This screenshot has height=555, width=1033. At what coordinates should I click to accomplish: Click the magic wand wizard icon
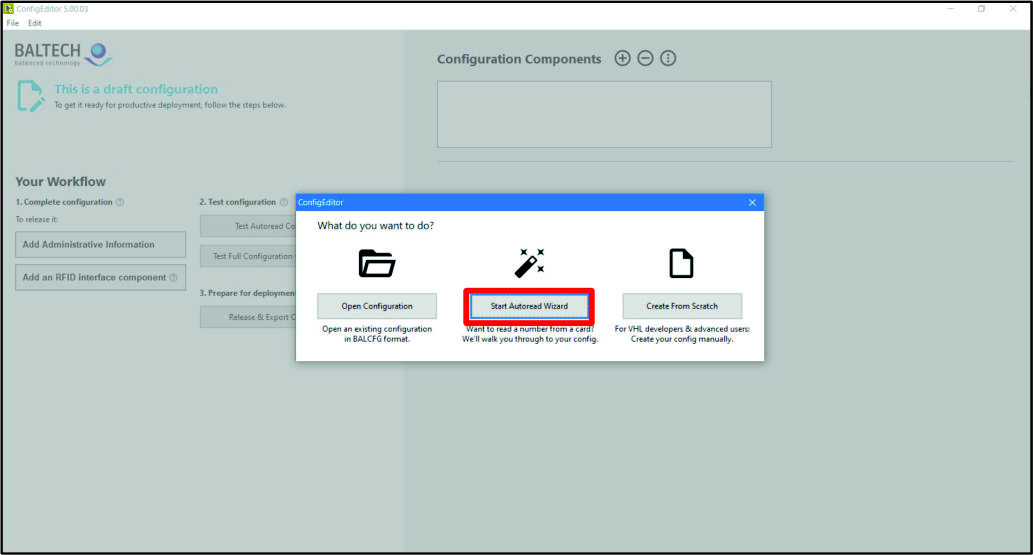tap(529, 262)
